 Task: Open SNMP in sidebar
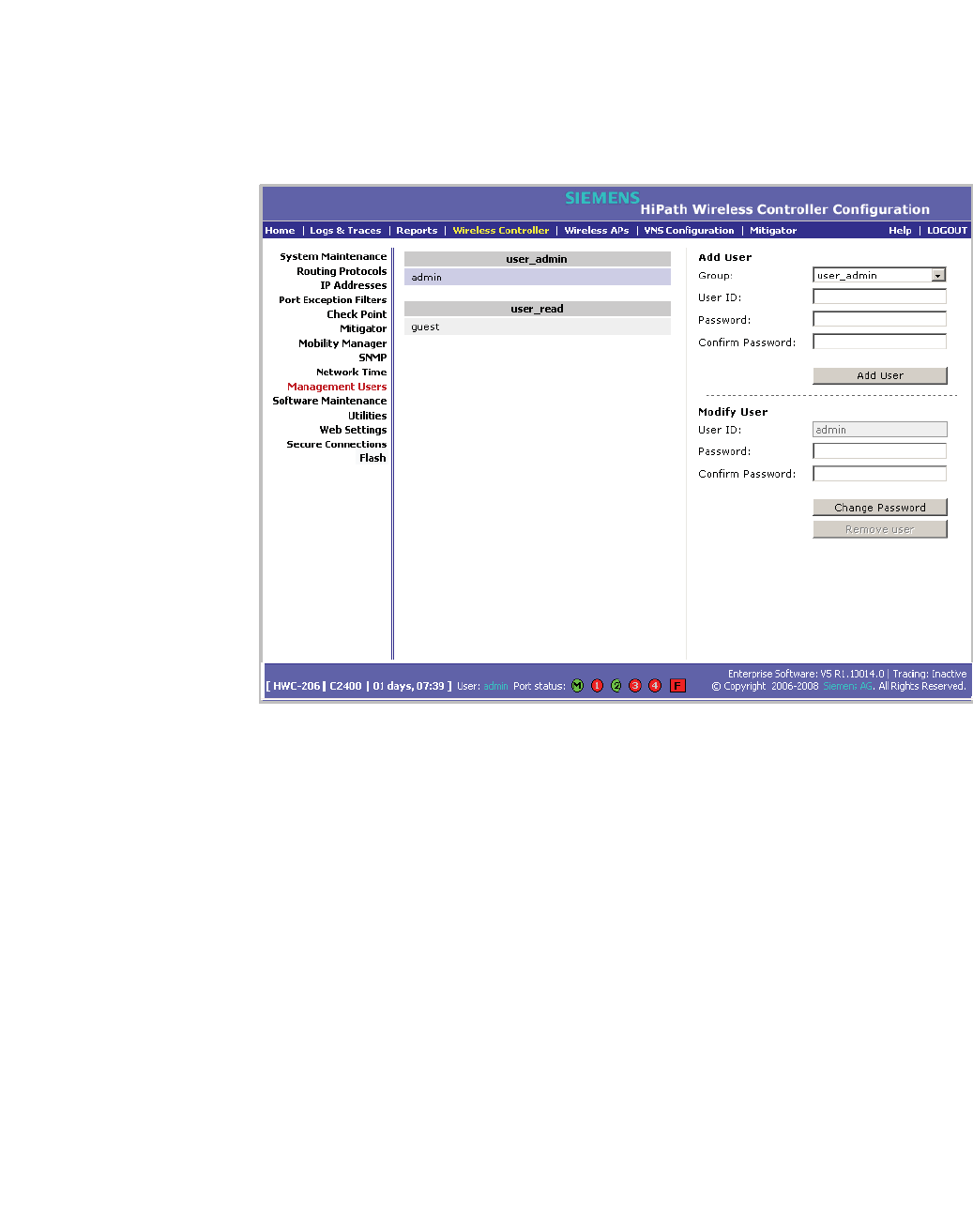click(372, 357)
